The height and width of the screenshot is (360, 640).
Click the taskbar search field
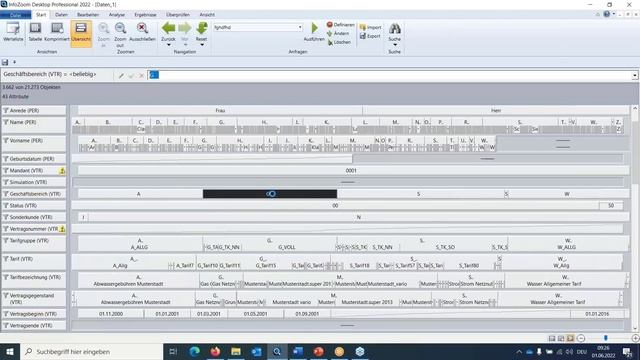91,351
